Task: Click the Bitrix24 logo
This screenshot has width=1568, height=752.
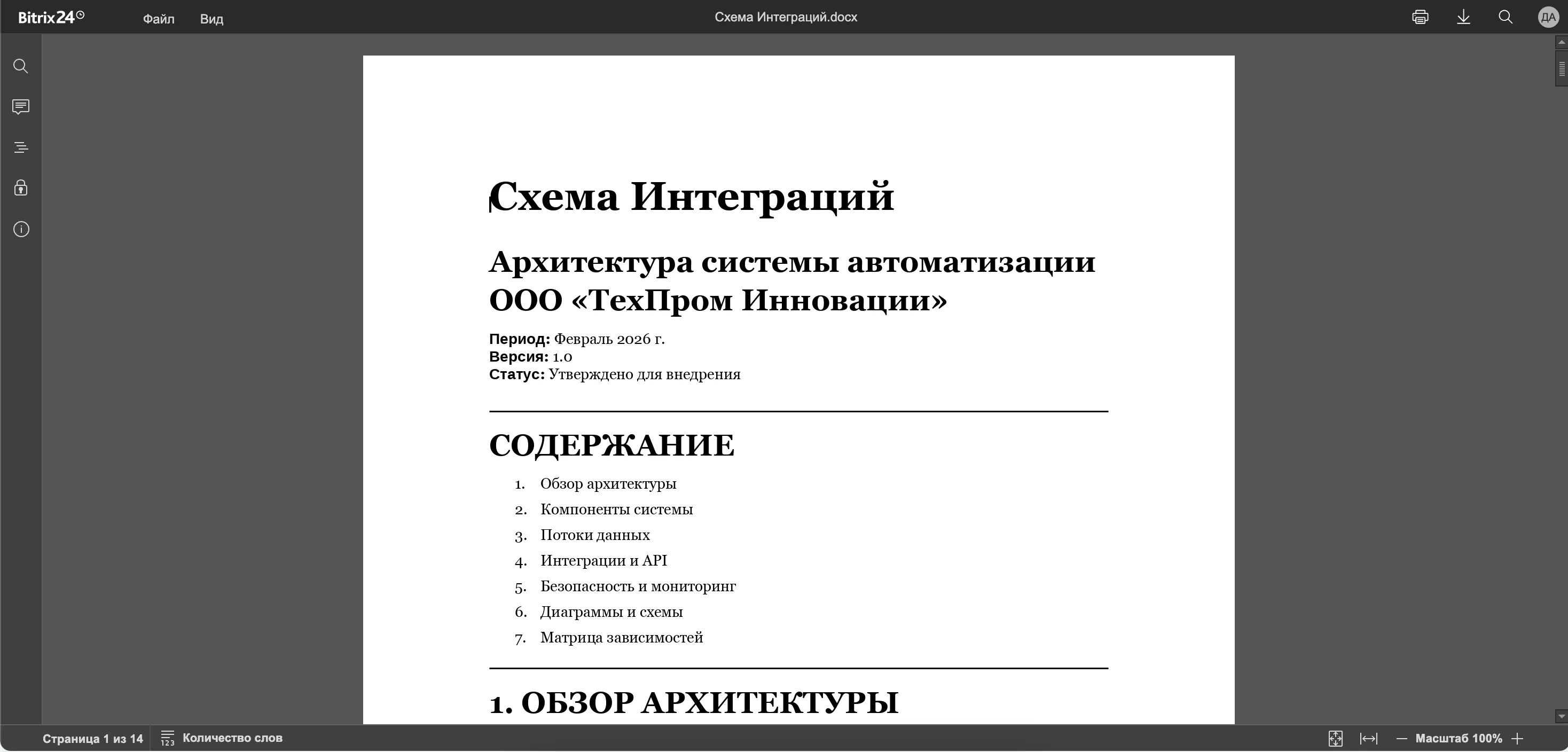Action: tap(51, 17)
